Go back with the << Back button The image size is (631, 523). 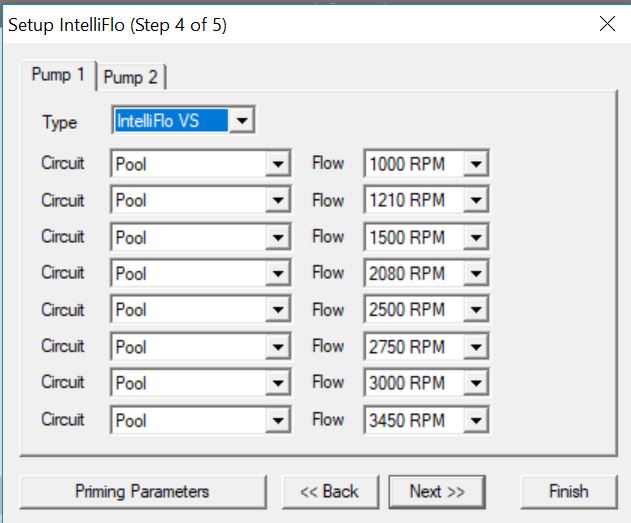pyautogui.click(x=330, y=492)
